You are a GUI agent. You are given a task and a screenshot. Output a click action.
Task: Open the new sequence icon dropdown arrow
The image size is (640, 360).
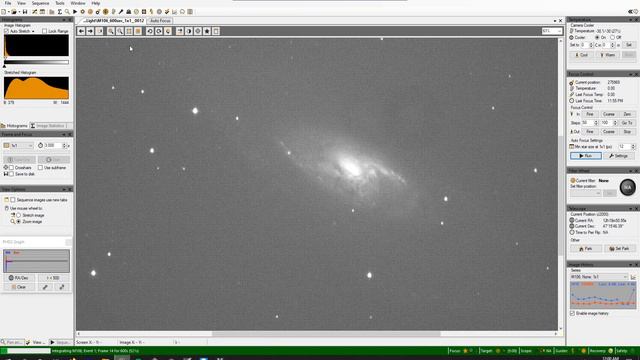9,12
